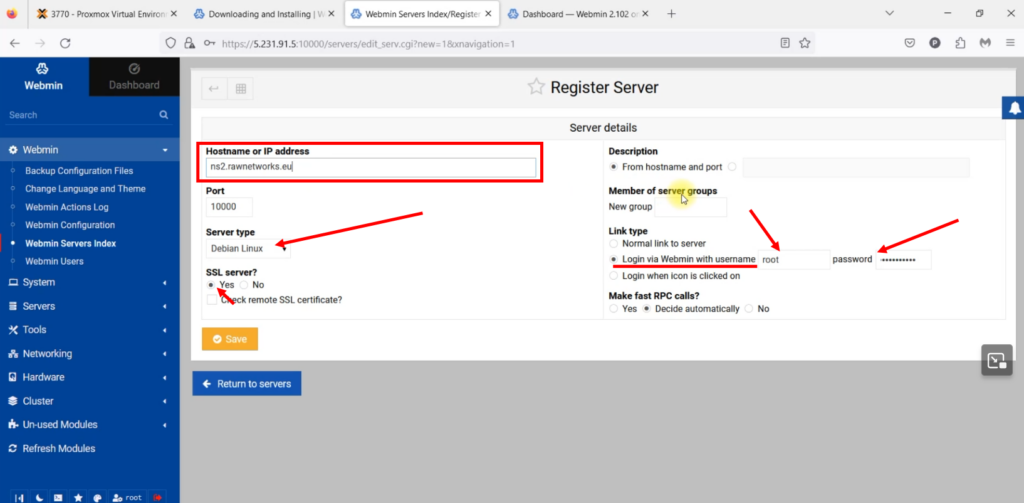Open theme configuration palette icon
The image size is (1024, 503).
pos(97,497)
